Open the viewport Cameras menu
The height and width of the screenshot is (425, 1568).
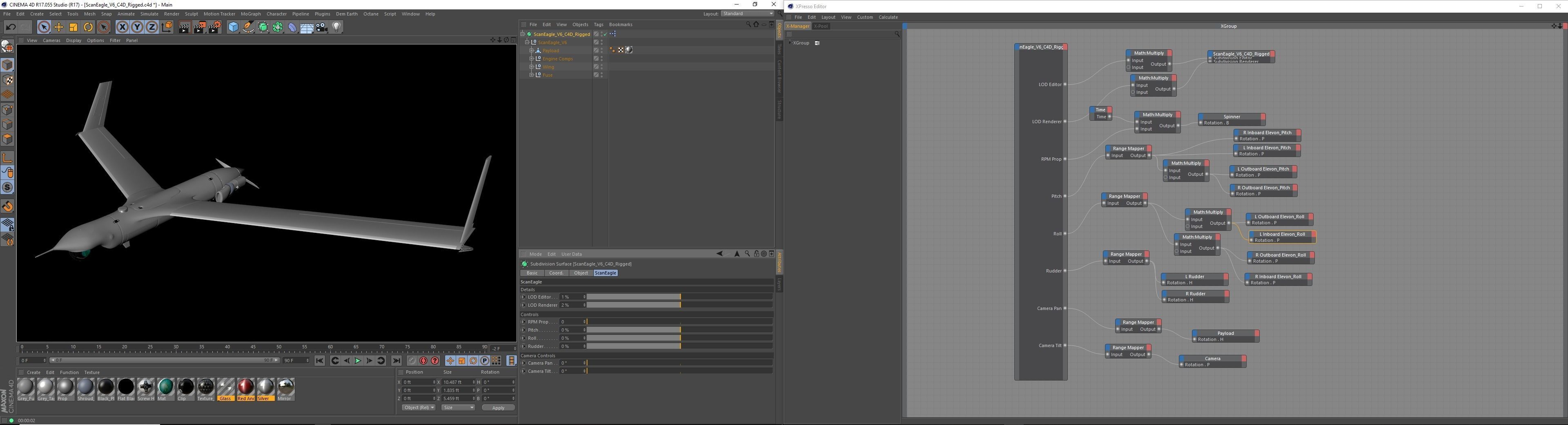[52, 41]
